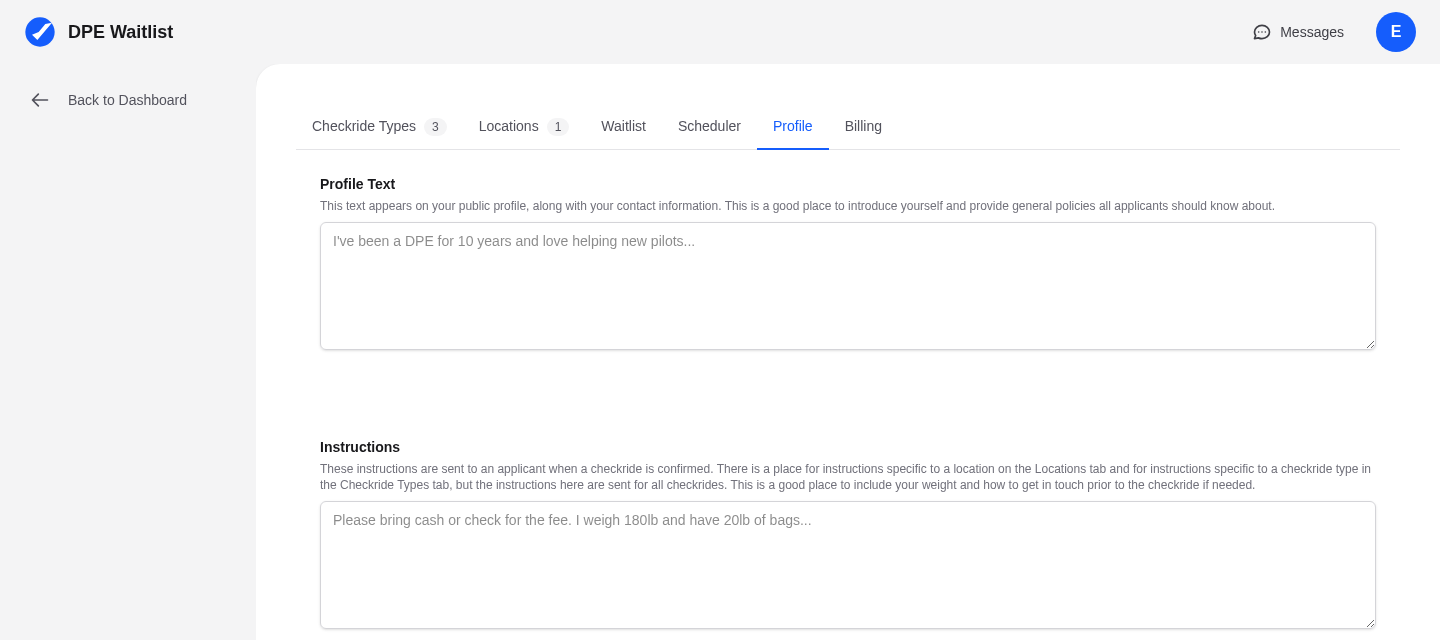The height and width of the screenshot is (640, 1440).
Task: Click the DPE Waitlist blue checkmark logo
Action: (40, 31)
